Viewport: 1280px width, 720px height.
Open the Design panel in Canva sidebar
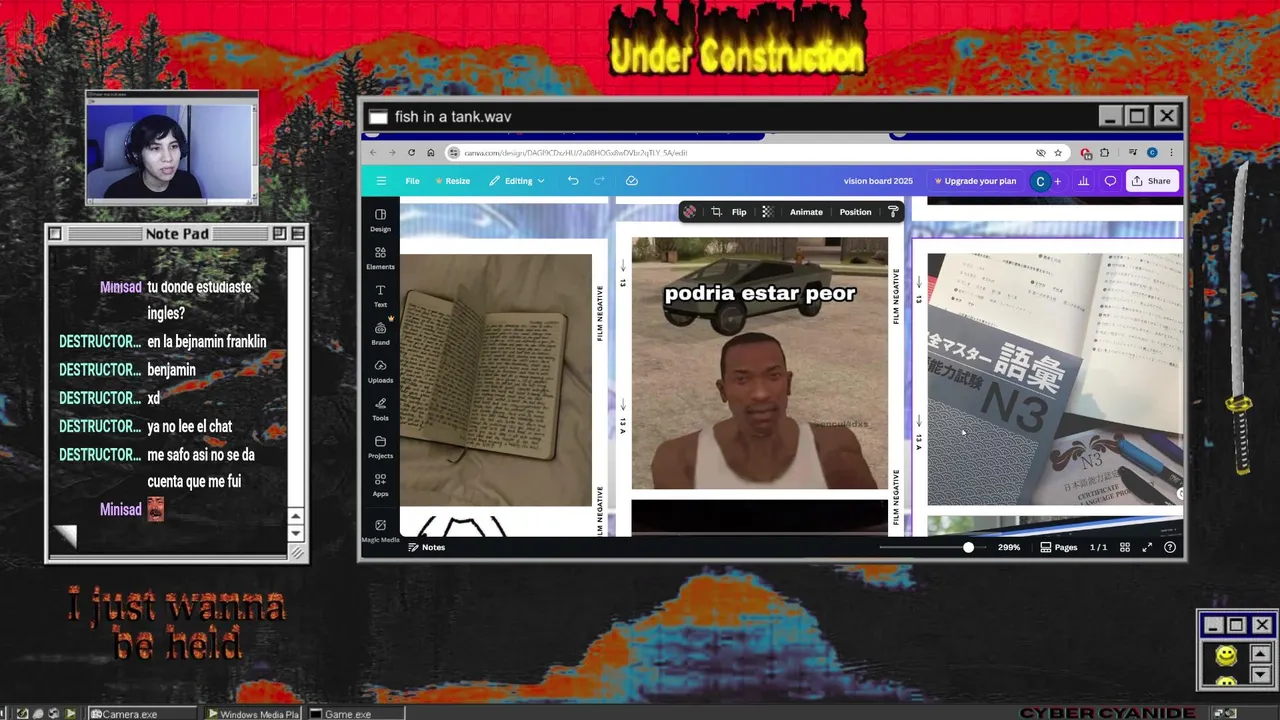(x=380, y=220)
